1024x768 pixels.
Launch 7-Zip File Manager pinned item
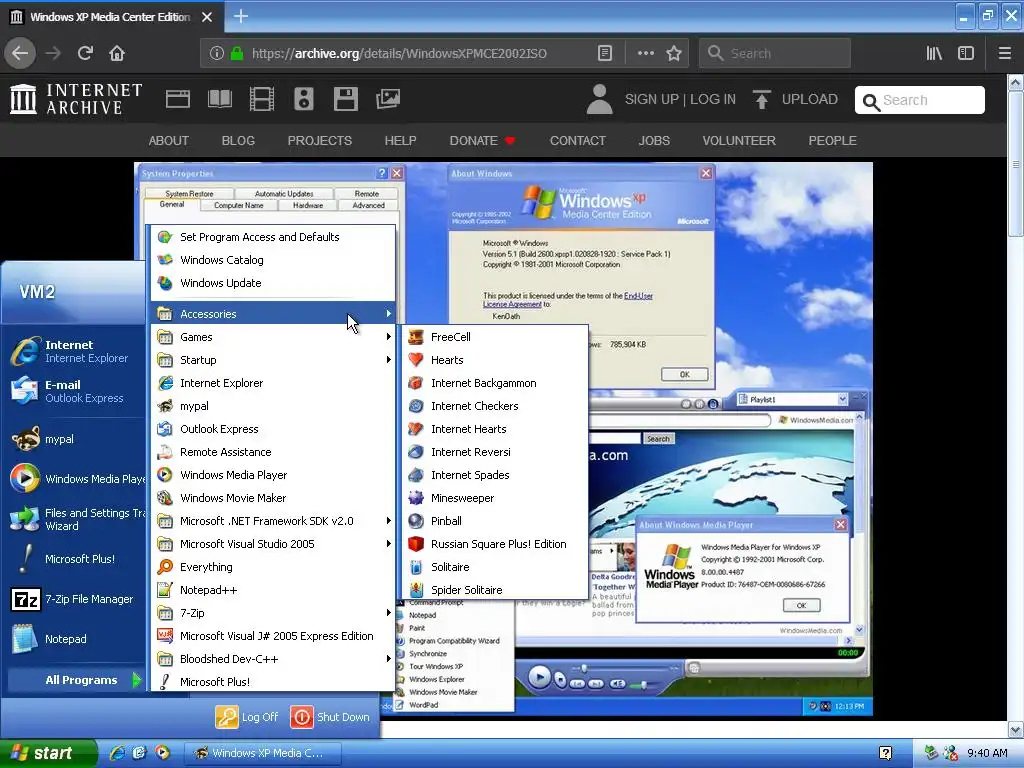[x=73, y=599]
